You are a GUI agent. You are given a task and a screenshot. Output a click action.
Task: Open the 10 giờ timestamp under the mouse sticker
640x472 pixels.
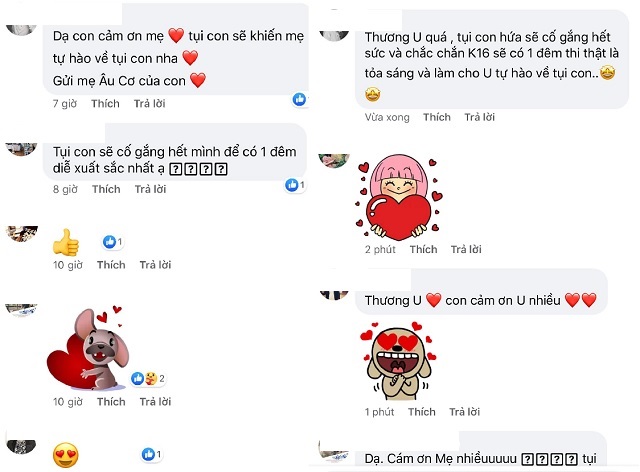68,402
